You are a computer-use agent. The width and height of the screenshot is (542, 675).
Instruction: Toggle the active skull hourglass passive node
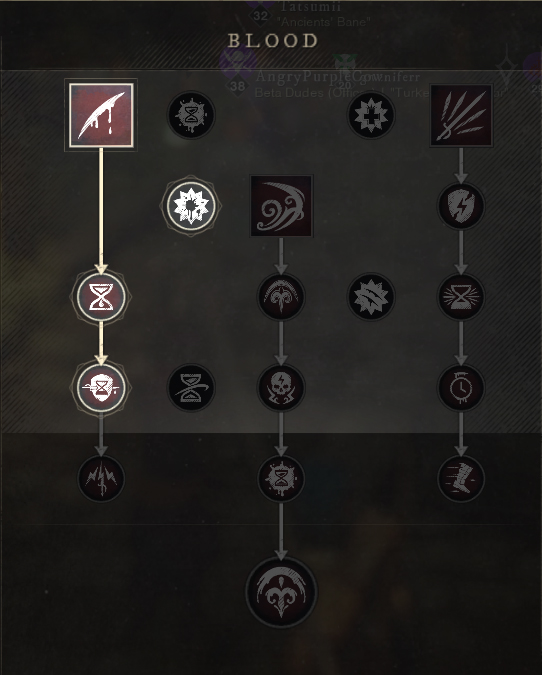(101, 387)
